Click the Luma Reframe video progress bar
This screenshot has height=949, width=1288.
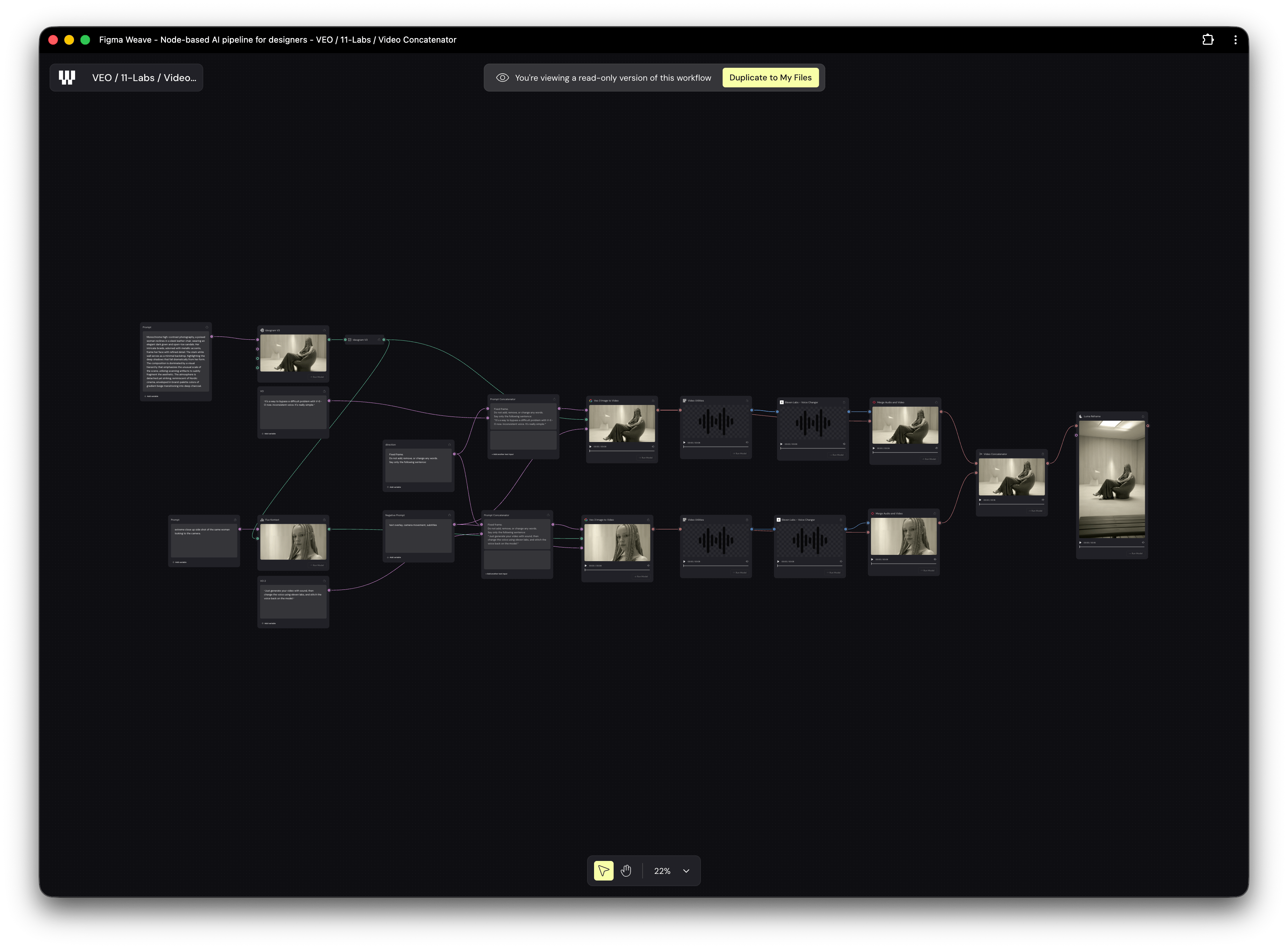coord(1111,547)
